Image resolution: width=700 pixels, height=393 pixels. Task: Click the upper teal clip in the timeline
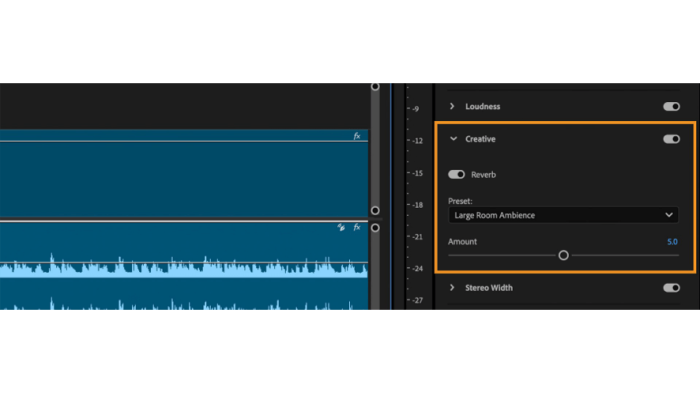coord(184,173)
